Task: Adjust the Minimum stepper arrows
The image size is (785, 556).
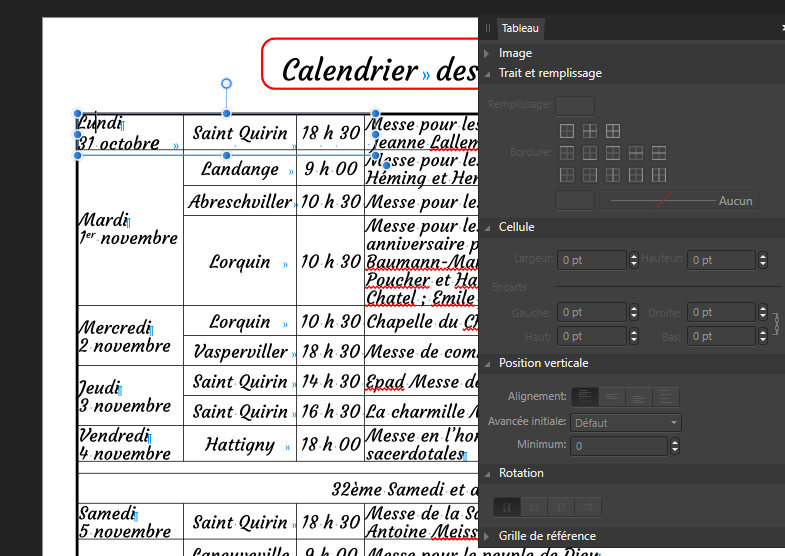Action: 675,446
